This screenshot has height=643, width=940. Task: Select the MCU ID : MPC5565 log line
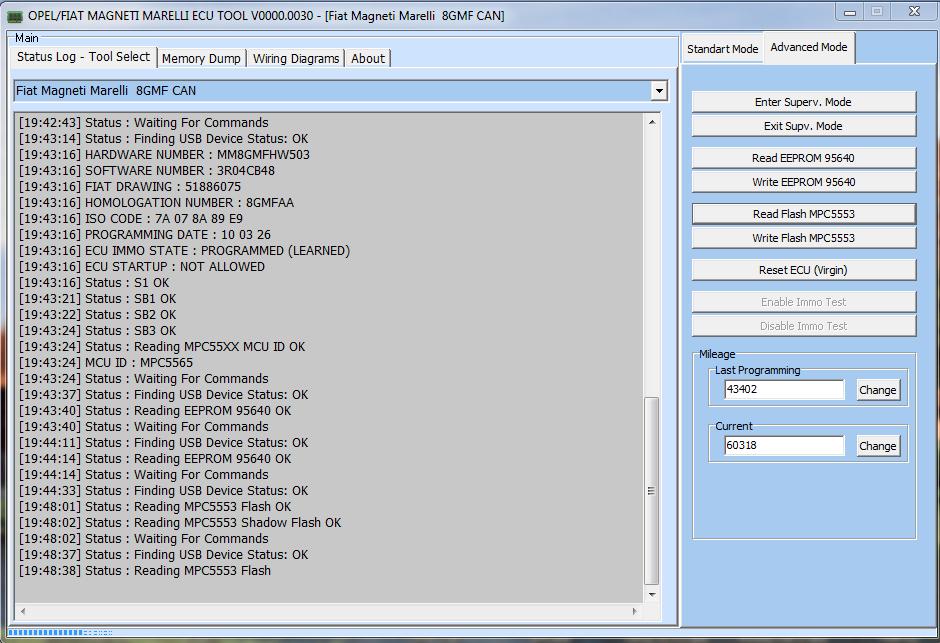tap(106, 363)
